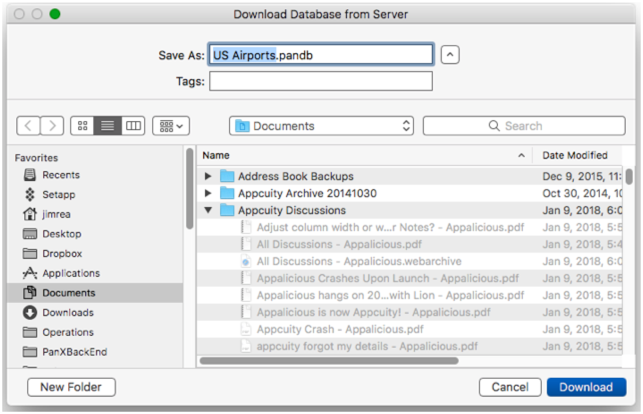Open Downloads folder in the sidebar
This screenshot has height=414, width=643.
(68, 313)
